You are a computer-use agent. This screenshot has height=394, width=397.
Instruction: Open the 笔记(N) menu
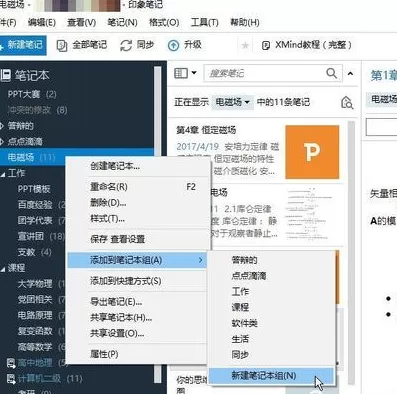coord(122,22)
